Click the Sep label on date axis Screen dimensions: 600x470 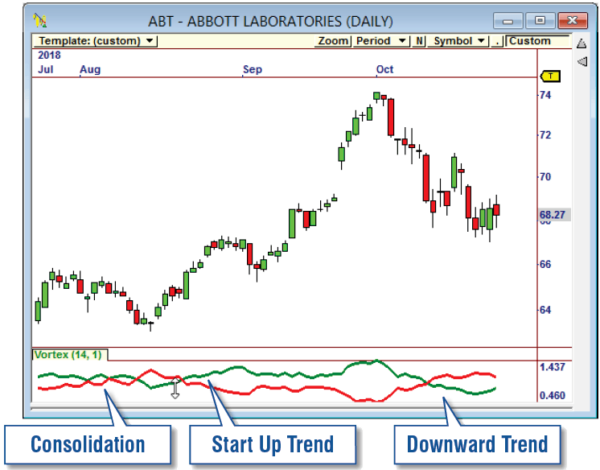253,69
